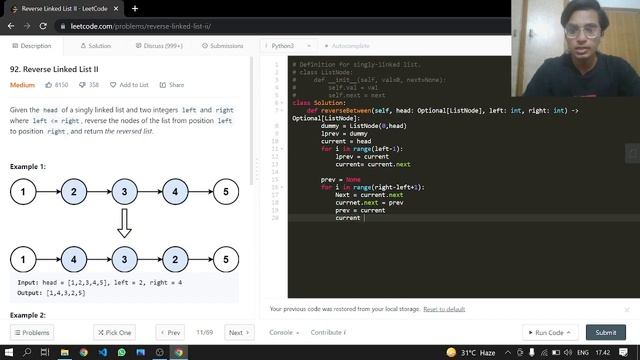The height and width of the screenshot is (360, 640).
Task: Submit the solution
Action: click(x=606, y=332)
